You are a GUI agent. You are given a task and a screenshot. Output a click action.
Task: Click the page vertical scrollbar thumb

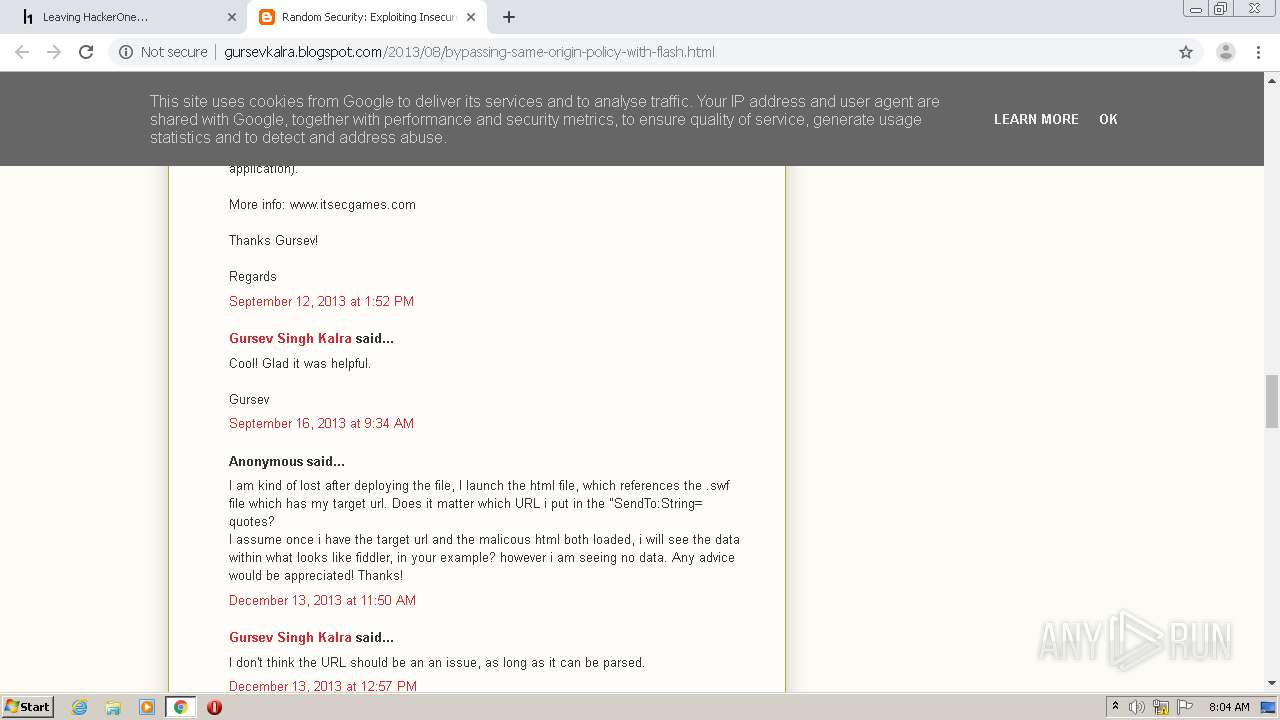pyautogui.click(x=1272, y=401)
